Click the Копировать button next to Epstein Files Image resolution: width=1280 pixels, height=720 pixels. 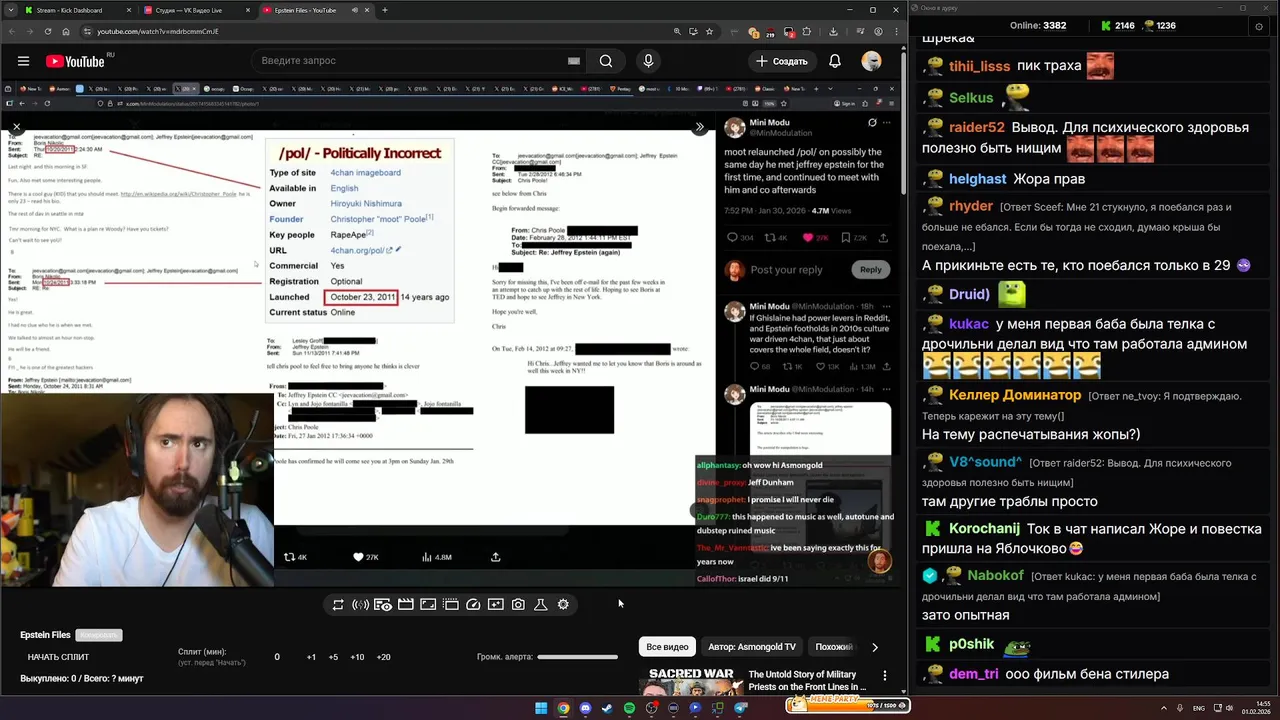click(x=99, y=635)
